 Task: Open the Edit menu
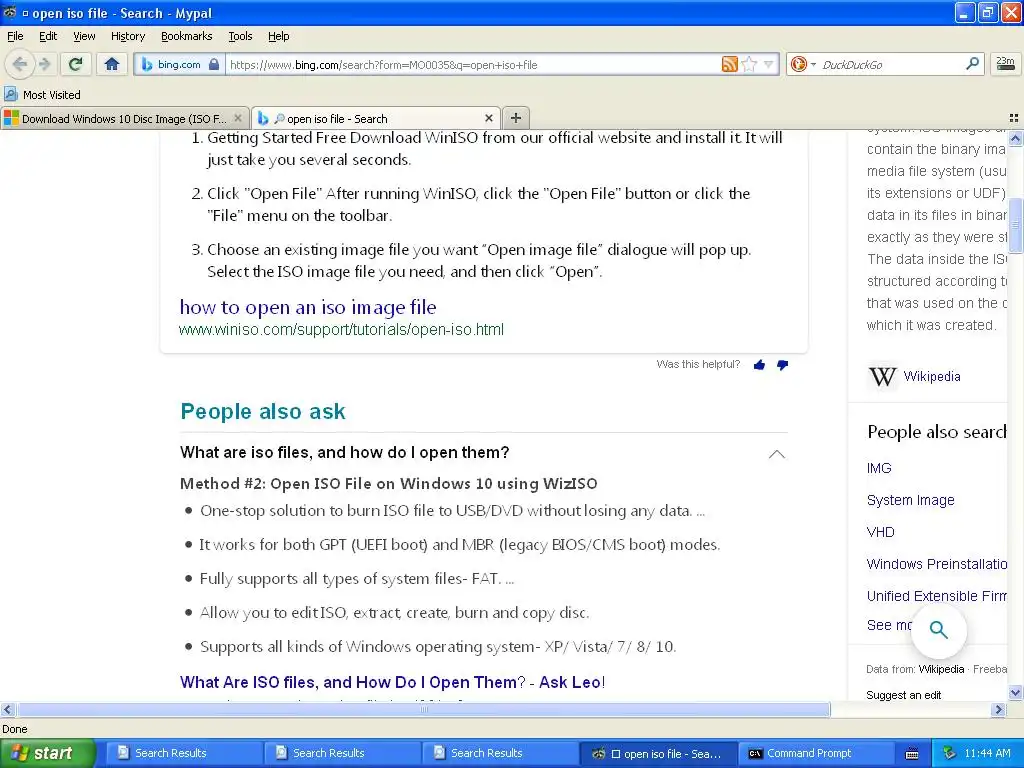point(48,36)
